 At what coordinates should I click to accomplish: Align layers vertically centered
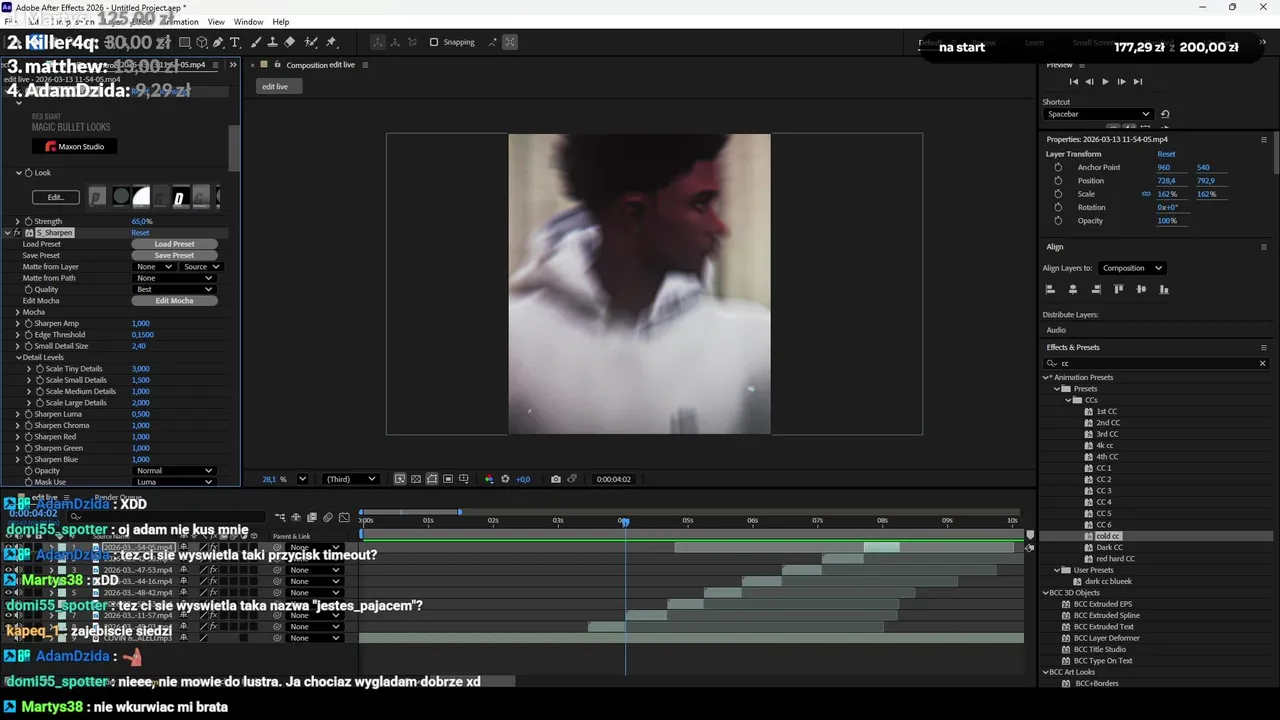pos(1141,289)
